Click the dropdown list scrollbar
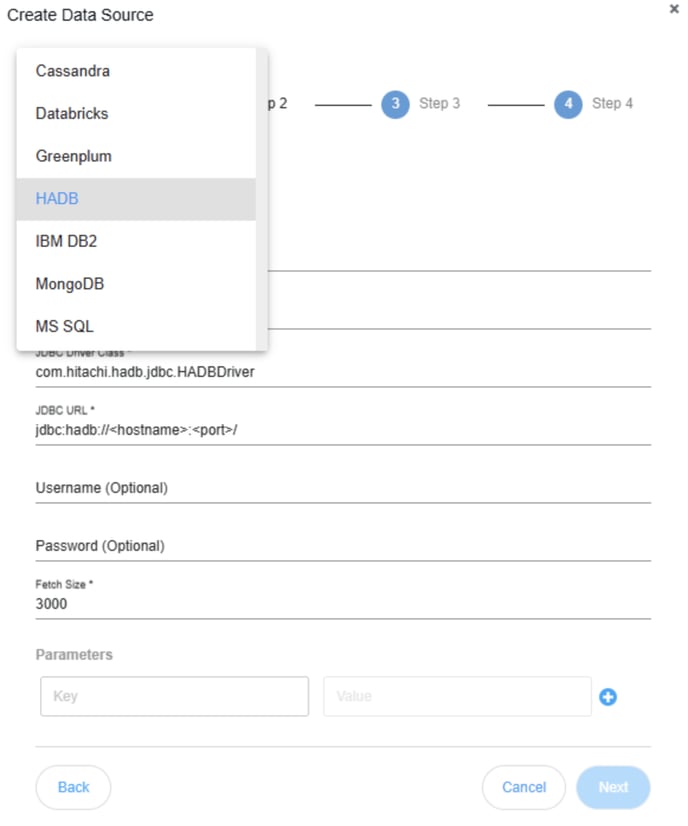This screenshot has width=688, height=826. coord(261,150)
